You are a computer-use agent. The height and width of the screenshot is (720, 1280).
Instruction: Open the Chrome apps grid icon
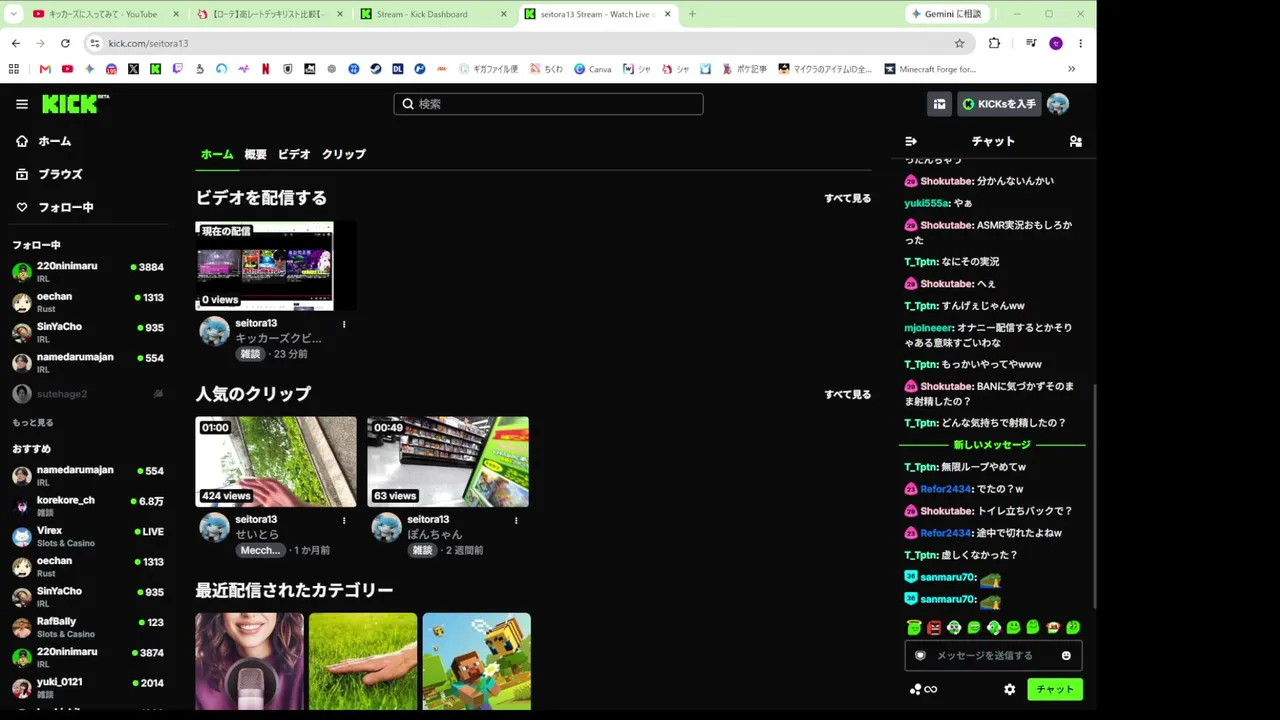pyautogui.click(x=14, y=69)
